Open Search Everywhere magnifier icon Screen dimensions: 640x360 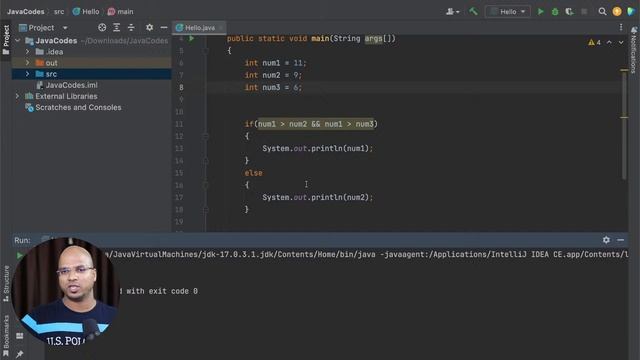point(602,11)
